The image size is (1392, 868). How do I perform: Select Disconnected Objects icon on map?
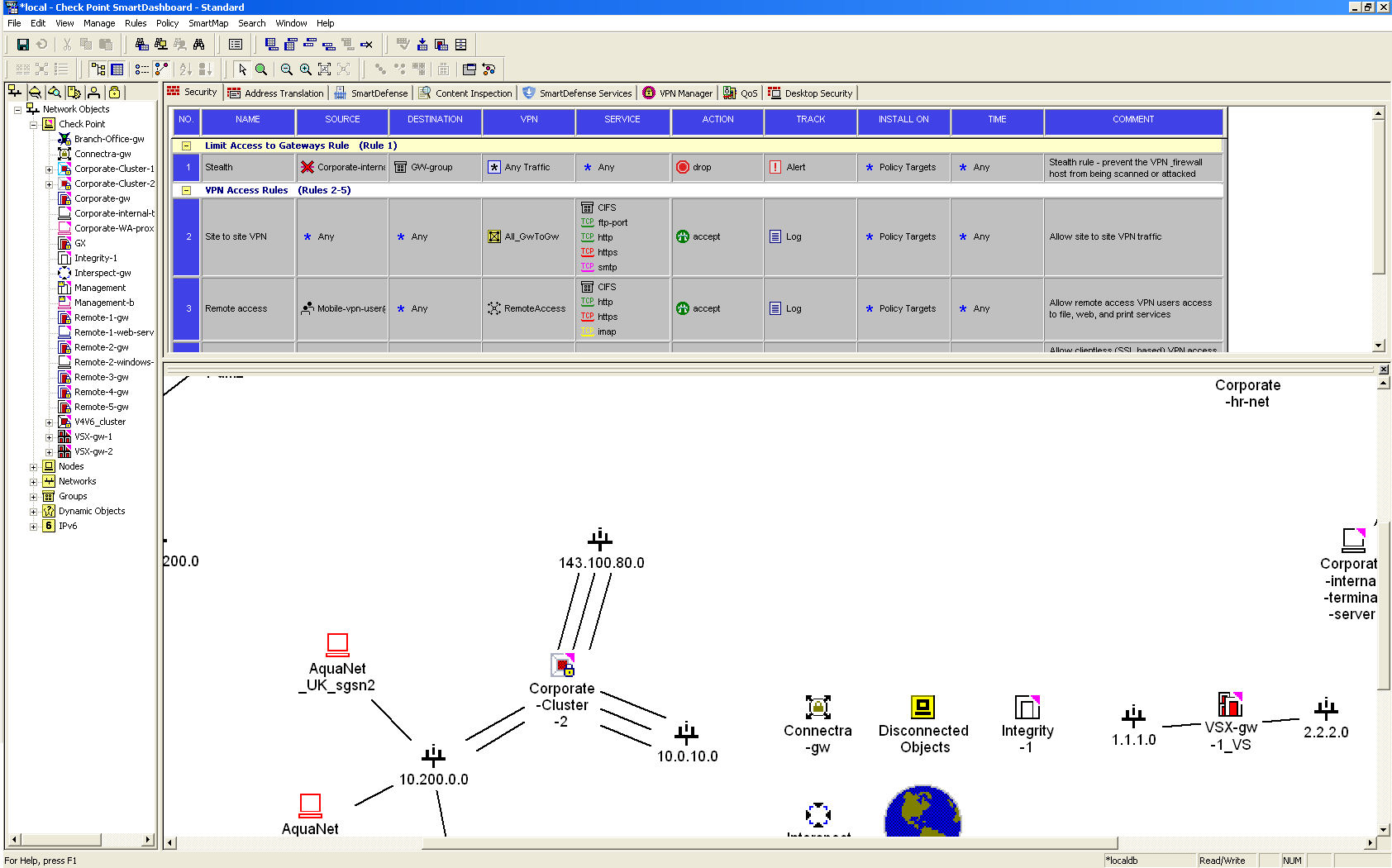(x=922, y=707)
